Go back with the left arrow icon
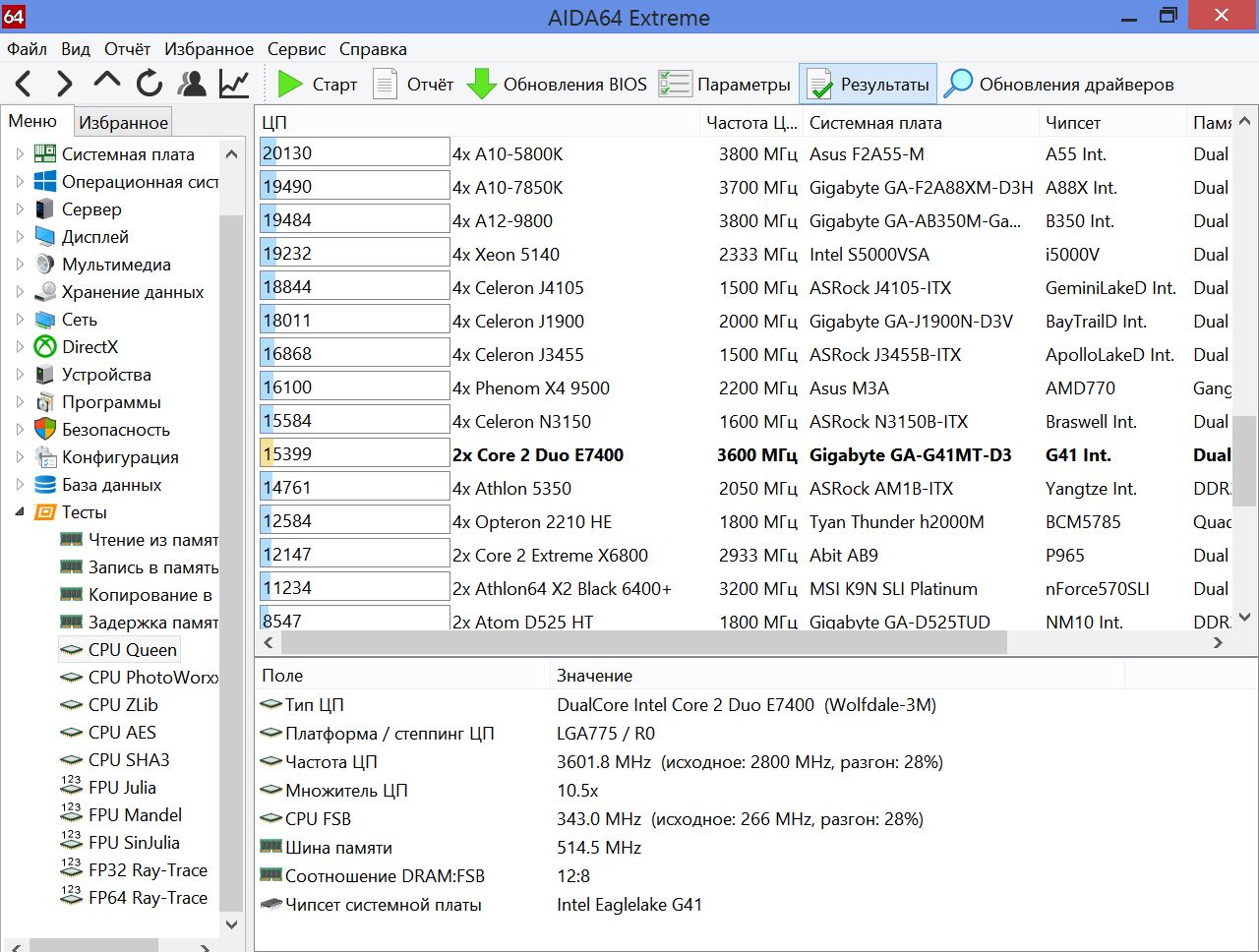The height and width of the screenshot is (952, 1259). pos(24,84)
